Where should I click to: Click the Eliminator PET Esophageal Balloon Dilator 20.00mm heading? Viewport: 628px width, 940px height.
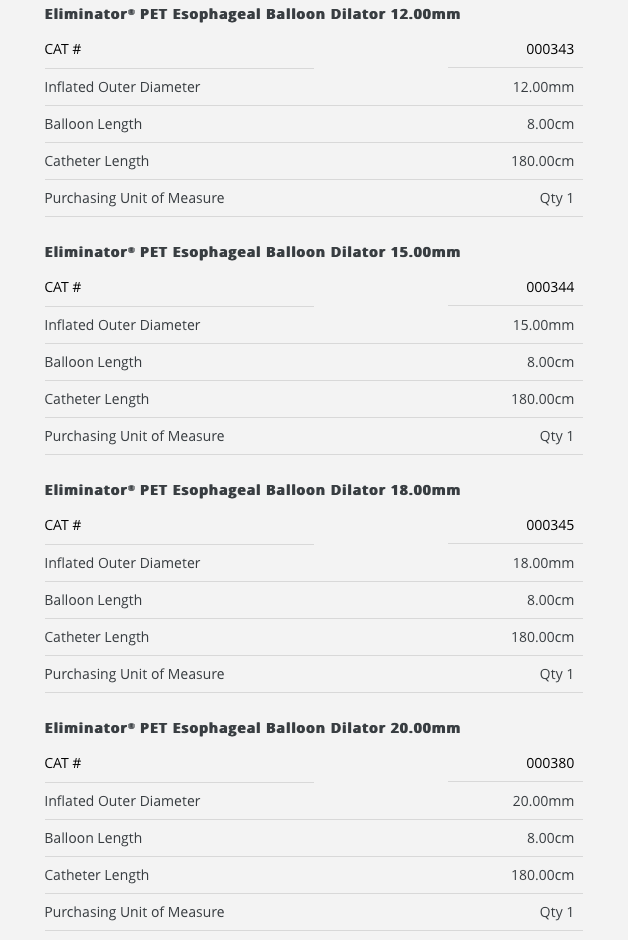(x=252, y=728)
